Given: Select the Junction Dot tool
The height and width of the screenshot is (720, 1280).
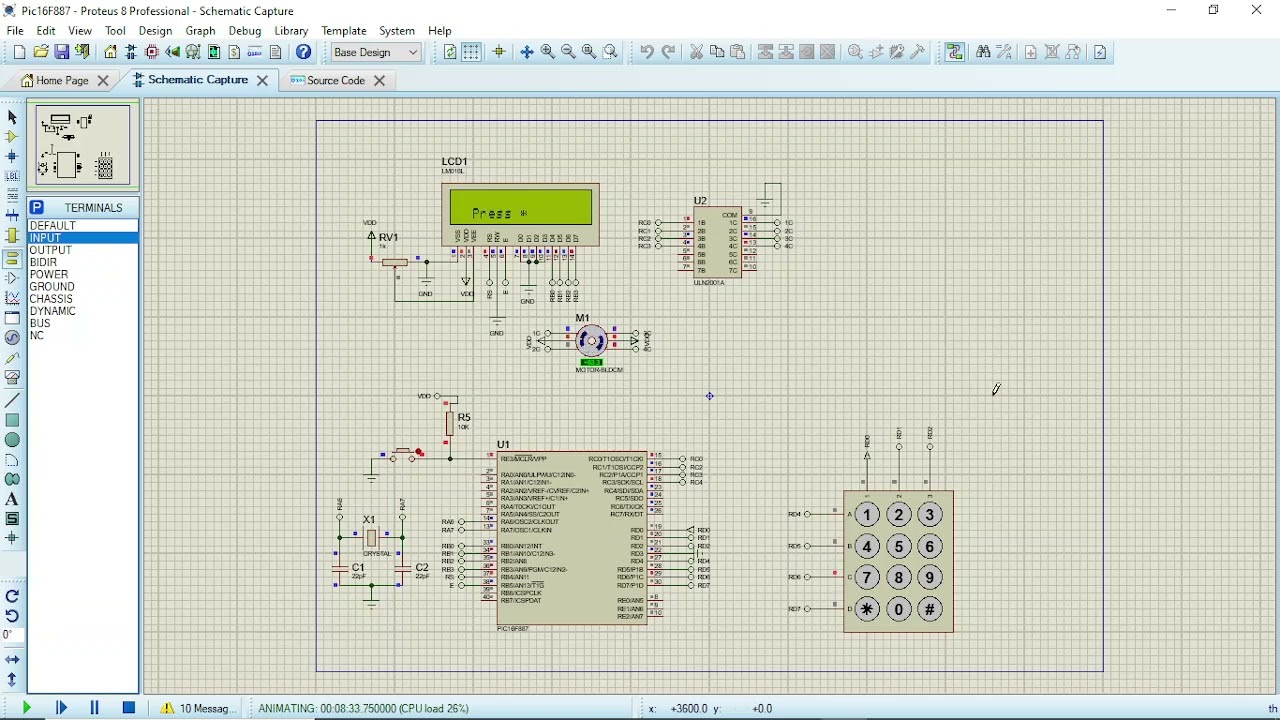Looking at the screenshot, I should pyautogui.click(x=12, y=157).
